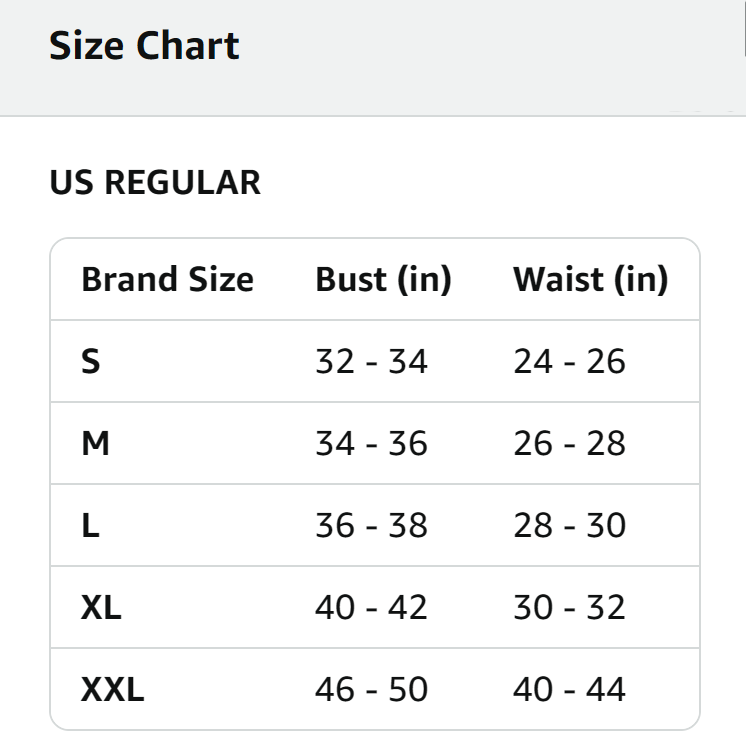Image resolution: width=746 pixels, height=746 pixels.
Task: Click the Brand Size column header
Action: tap(167, 279)
